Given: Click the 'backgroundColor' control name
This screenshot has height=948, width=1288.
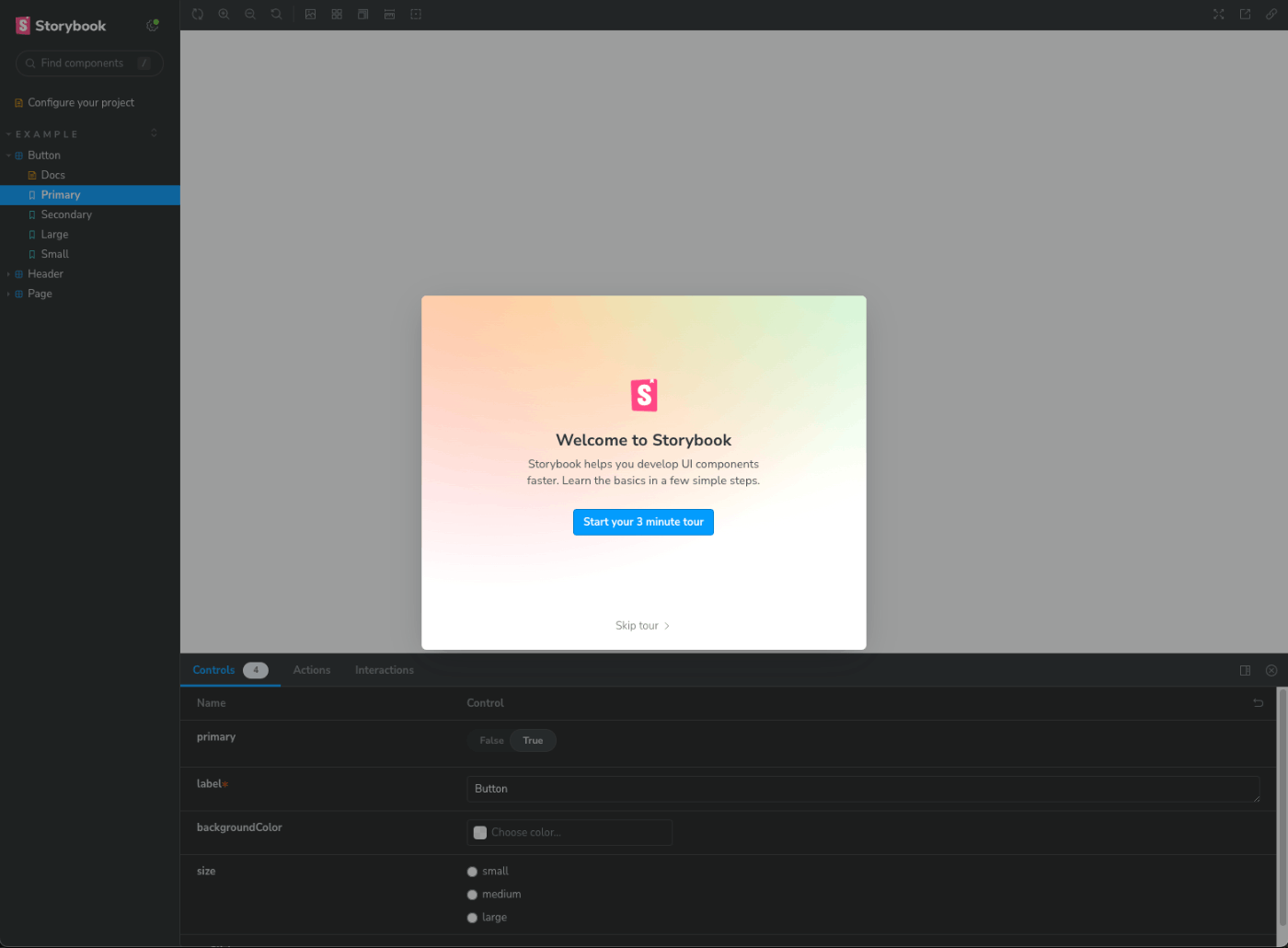Looking at the screenshot, I should (239, 827).
